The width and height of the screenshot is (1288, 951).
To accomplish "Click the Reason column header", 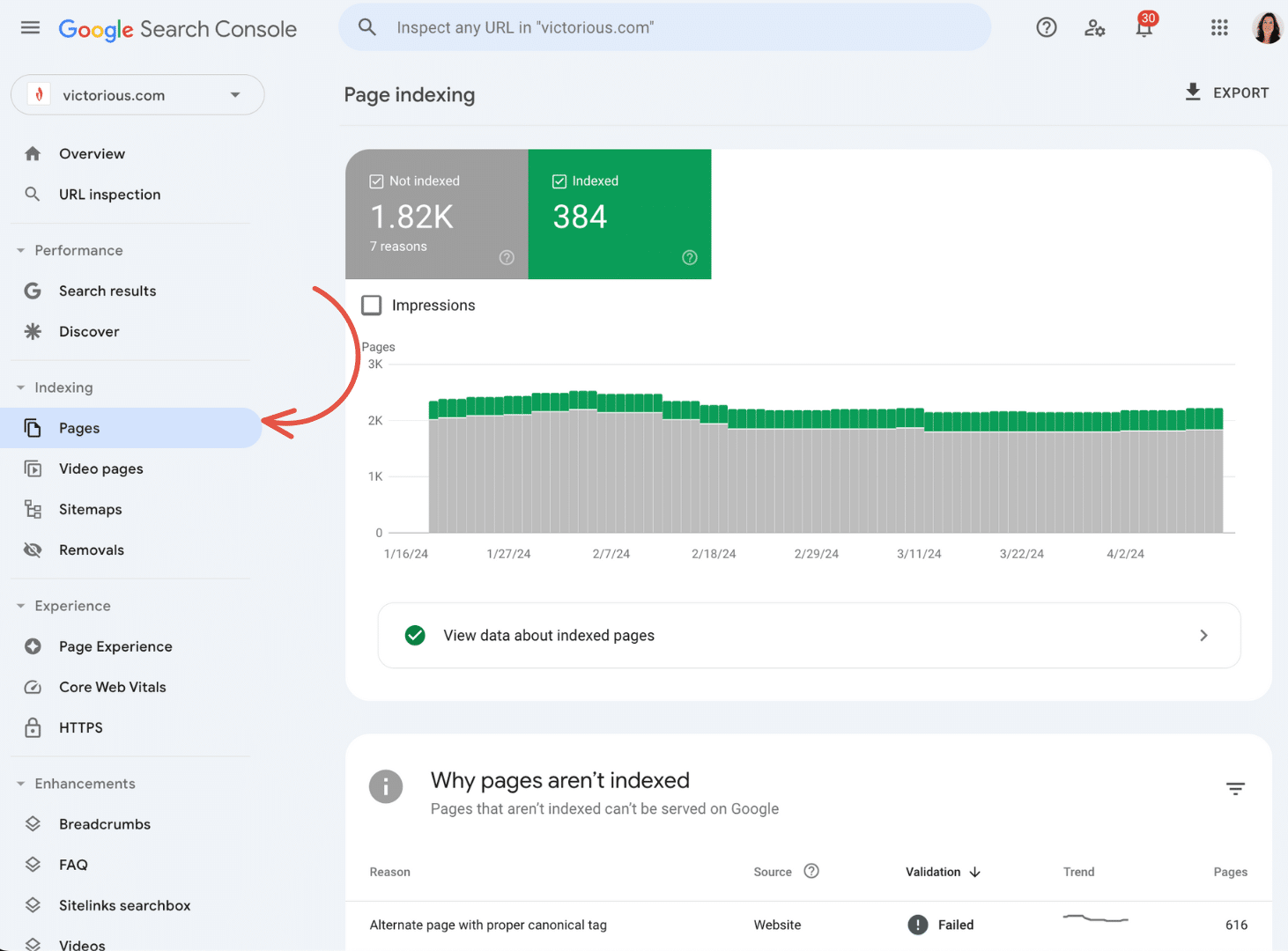I will pos(389,872).
